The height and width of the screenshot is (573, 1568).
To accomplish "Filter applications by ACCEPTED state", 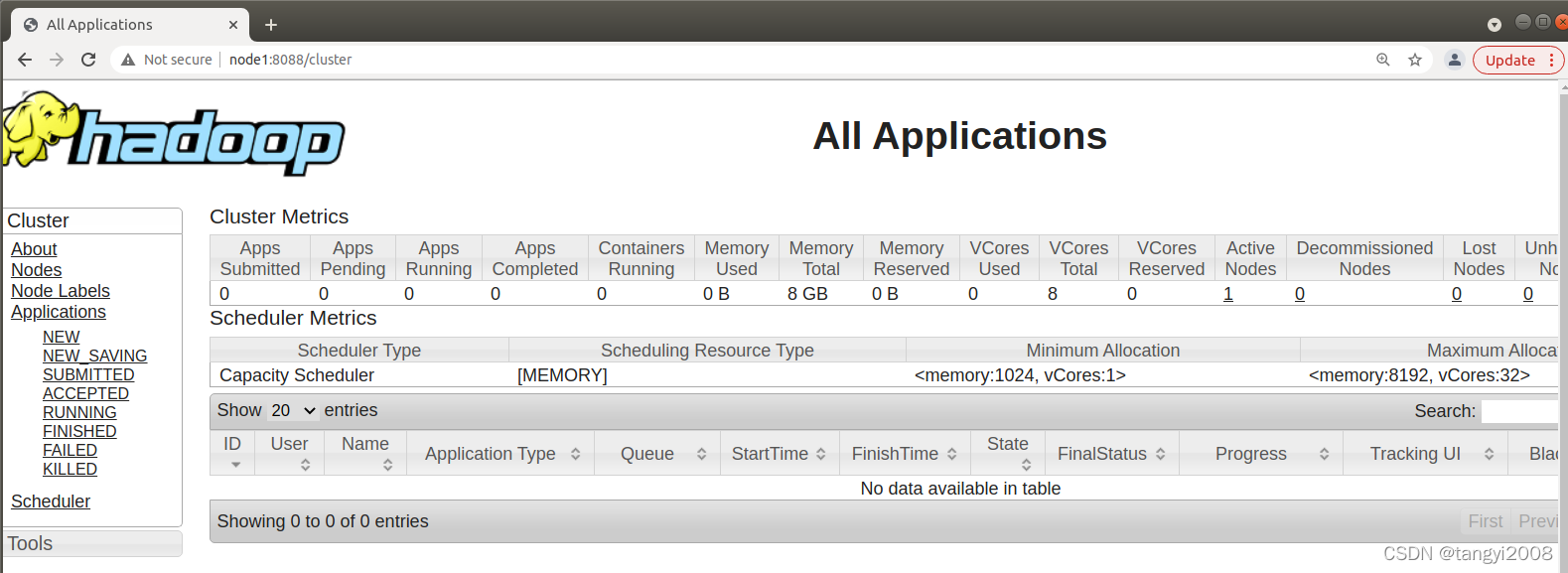I will 85,393.
